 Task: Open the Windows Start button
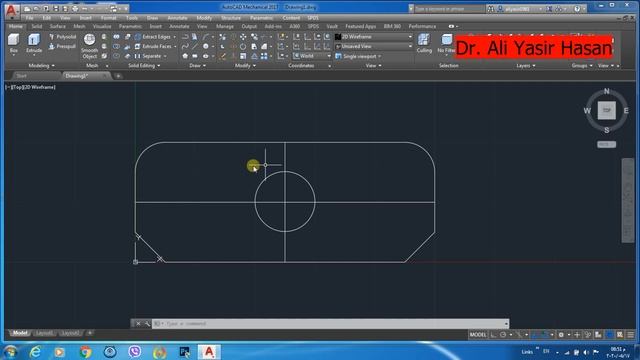pyautogui.click(x=10, y=352)
